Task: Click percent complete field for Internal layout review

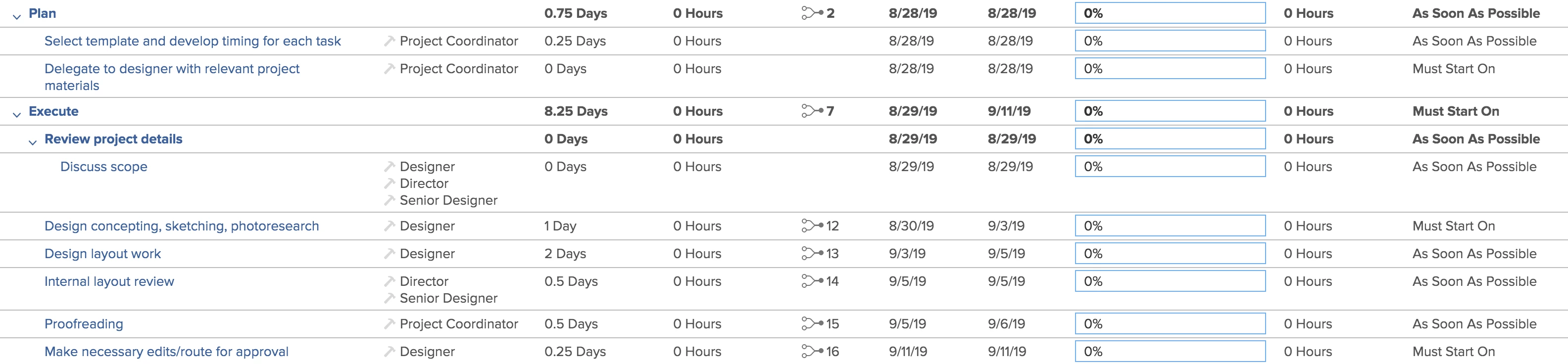Action: (1170, 281)
